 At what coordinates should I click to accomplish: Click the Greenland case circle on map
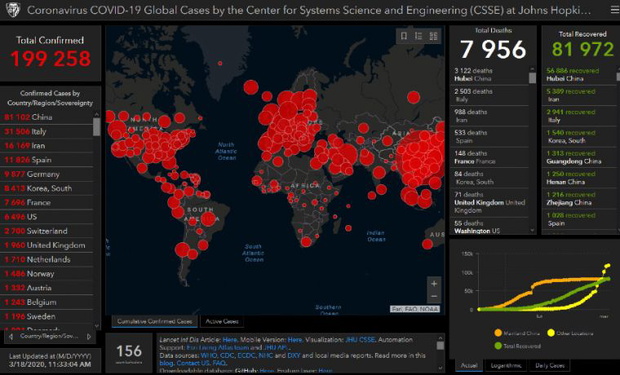[220, 63]
